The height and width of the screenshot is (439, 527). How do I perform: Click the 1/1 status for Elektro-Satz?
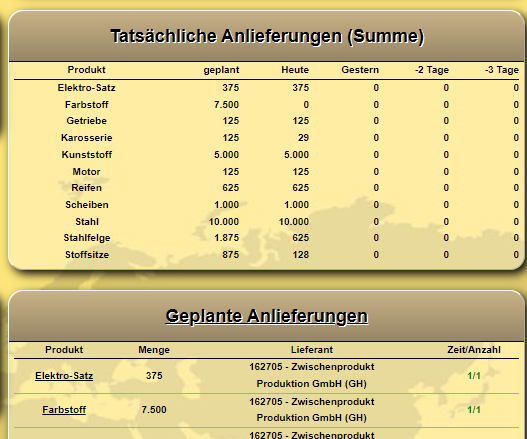pyautogui.click(x=474, y=375)
